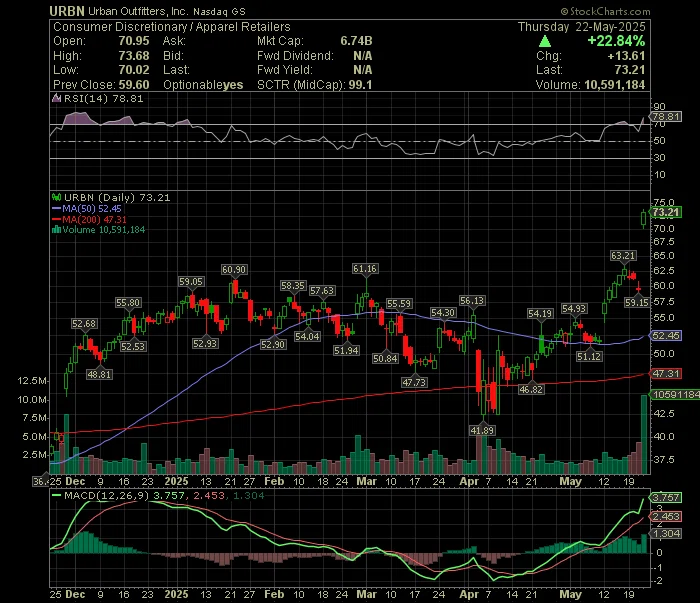Click the Prev Close value 59.60
The width and height of the screenshot is (700, 603).
click(x=133, y=85)
